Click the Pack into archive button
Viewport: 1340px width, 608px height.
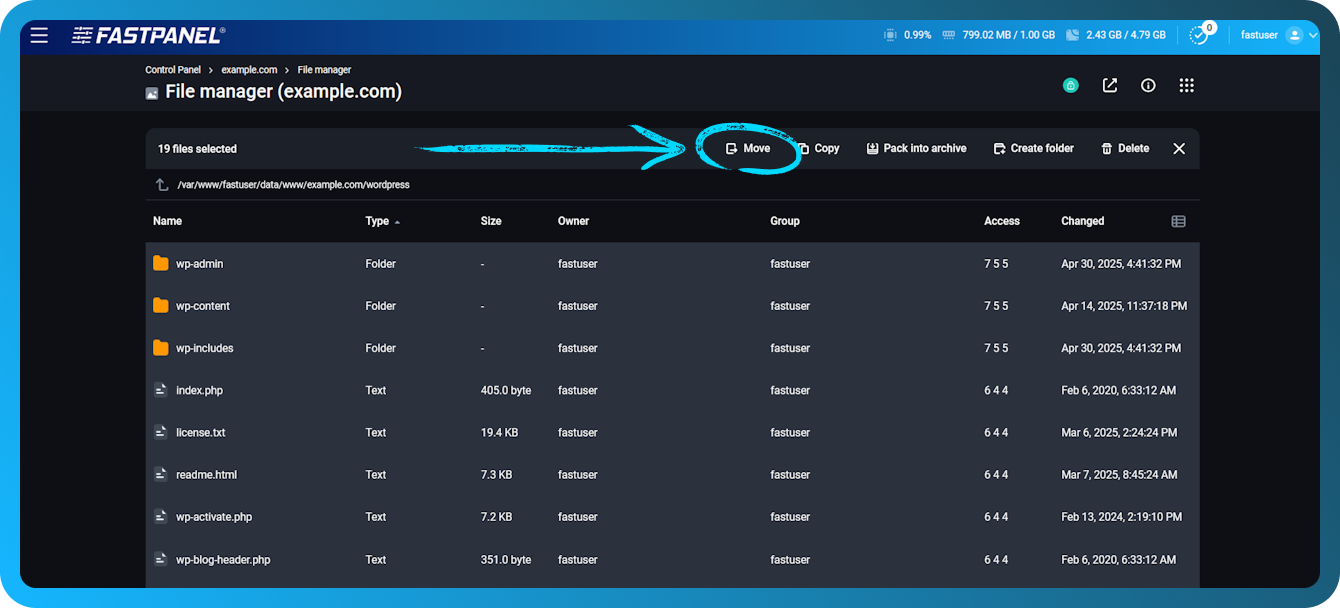(x=916, y=148)
